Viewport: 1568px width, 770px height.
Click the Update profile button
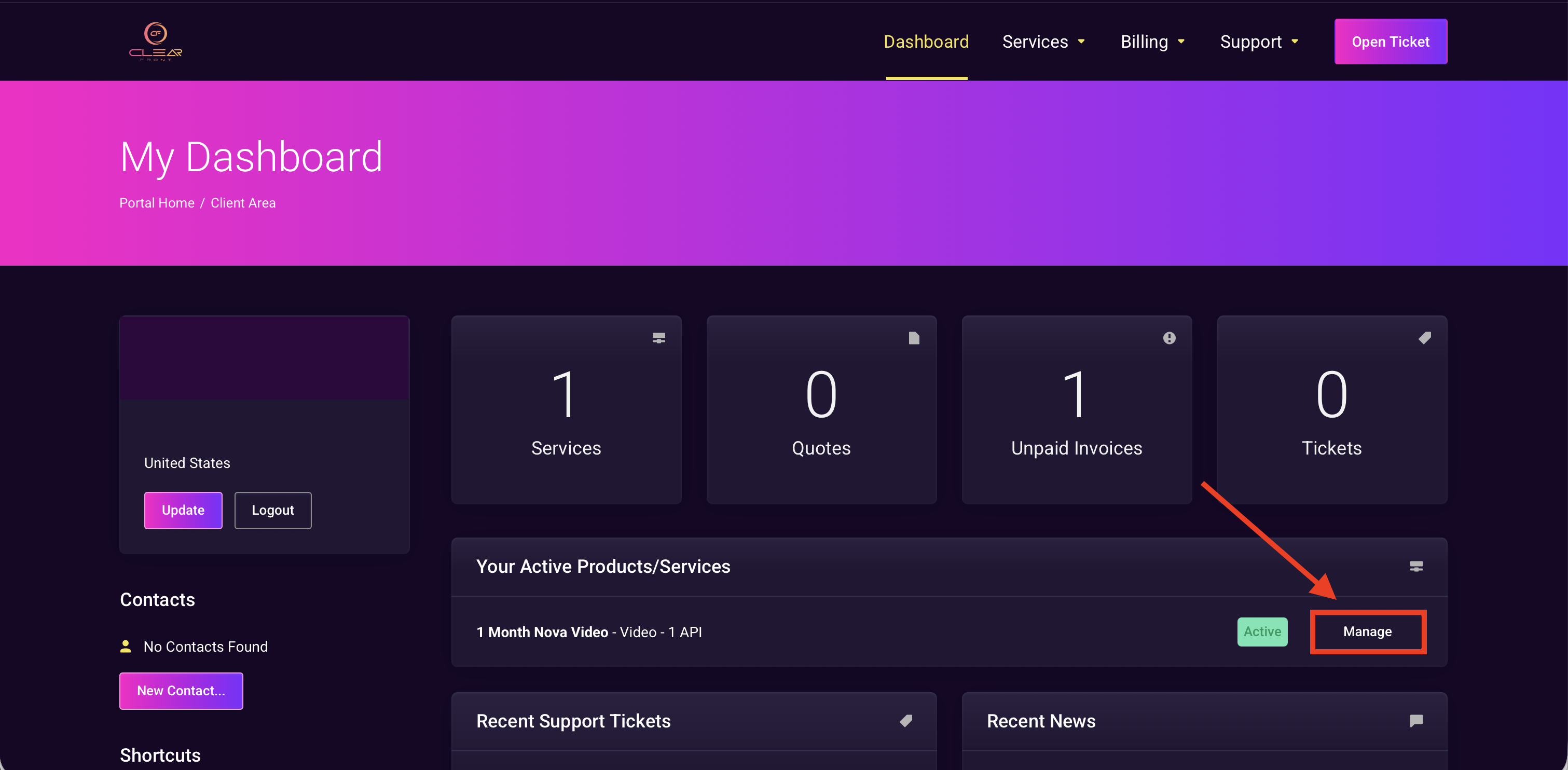click(183, 510)
